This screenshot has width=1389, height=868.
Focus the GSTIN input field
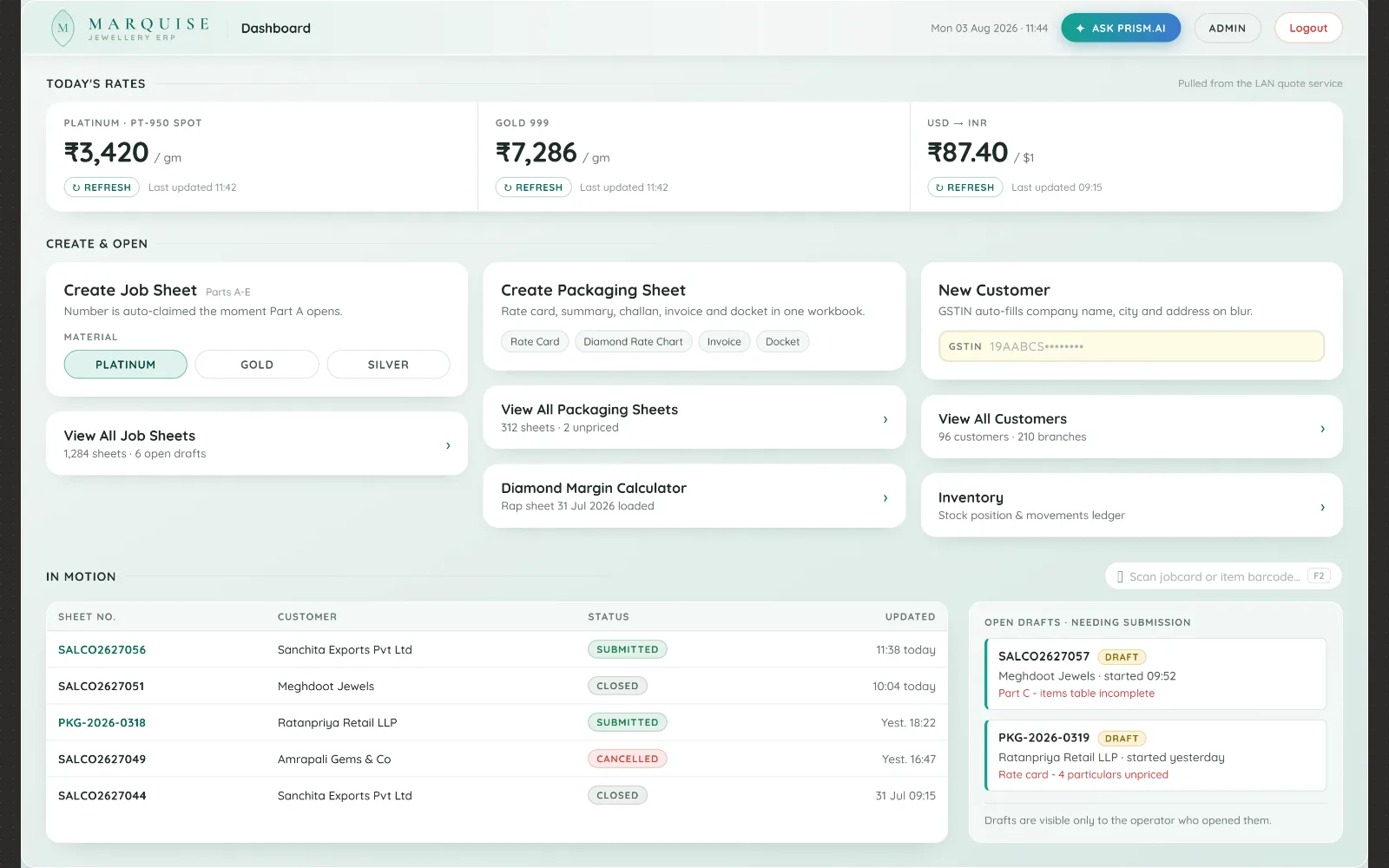(1131, 346)
